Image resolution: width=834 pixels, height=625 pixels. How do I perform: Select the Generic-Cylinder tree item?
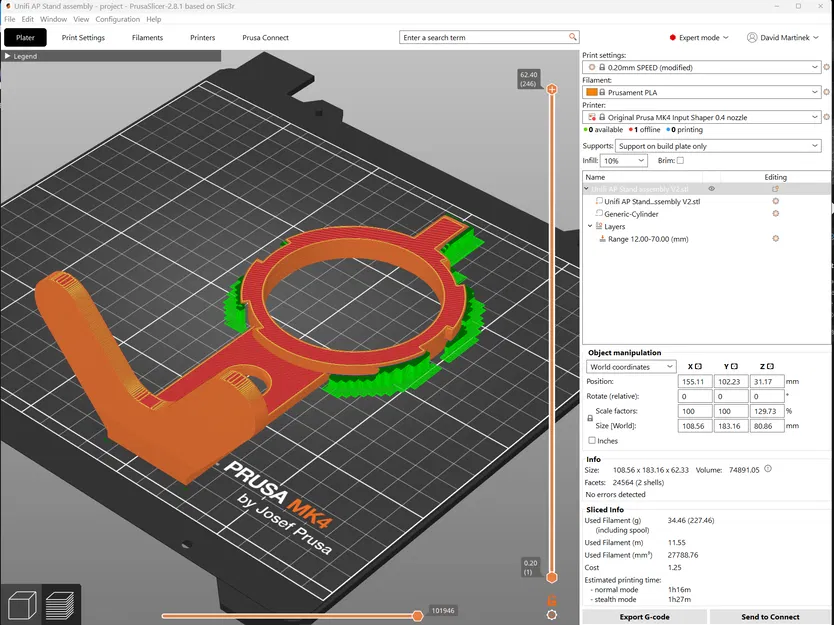click(631, 214)
